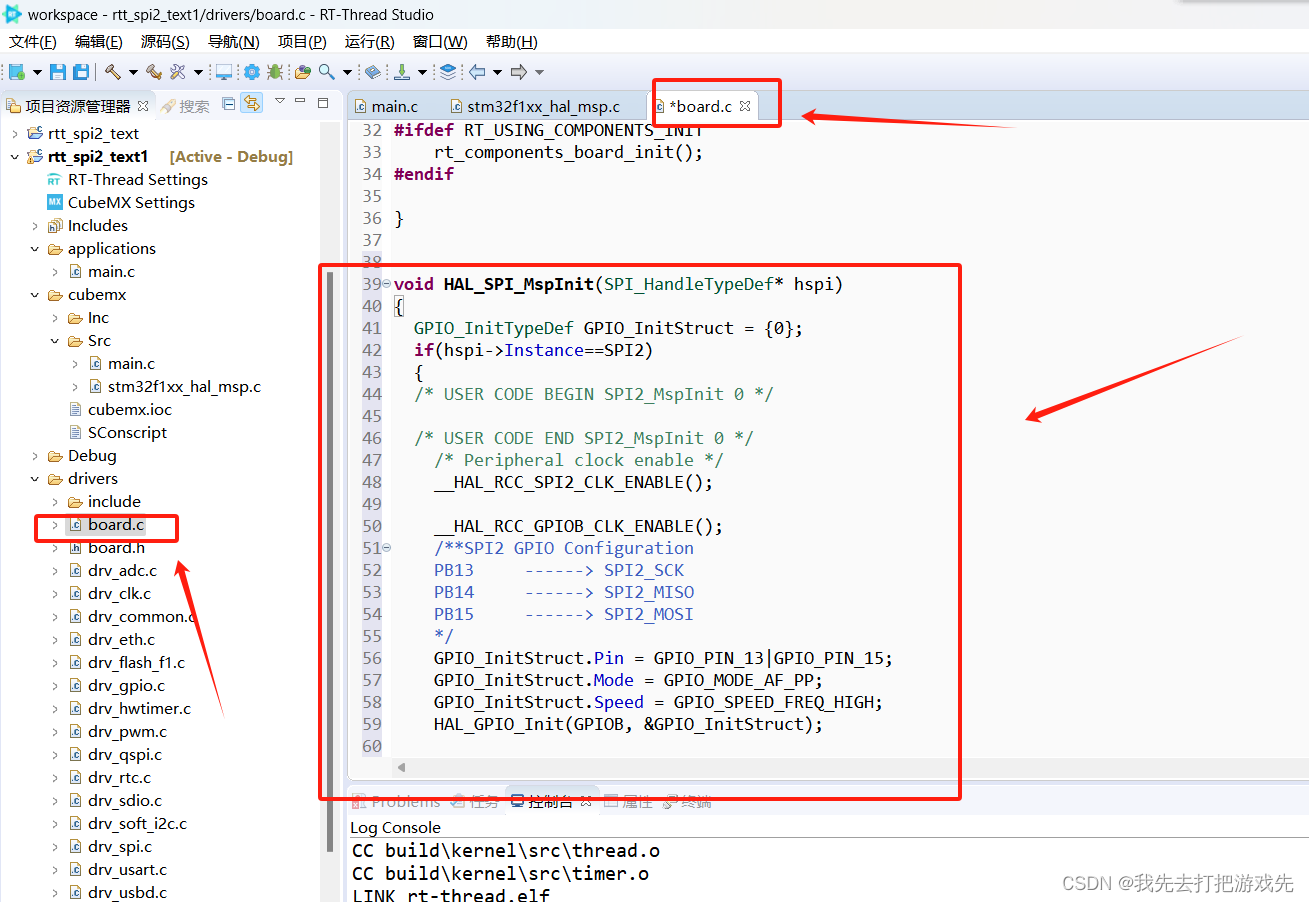
Task: Open the 窗口(W) menu
Action: click(440, 41)
